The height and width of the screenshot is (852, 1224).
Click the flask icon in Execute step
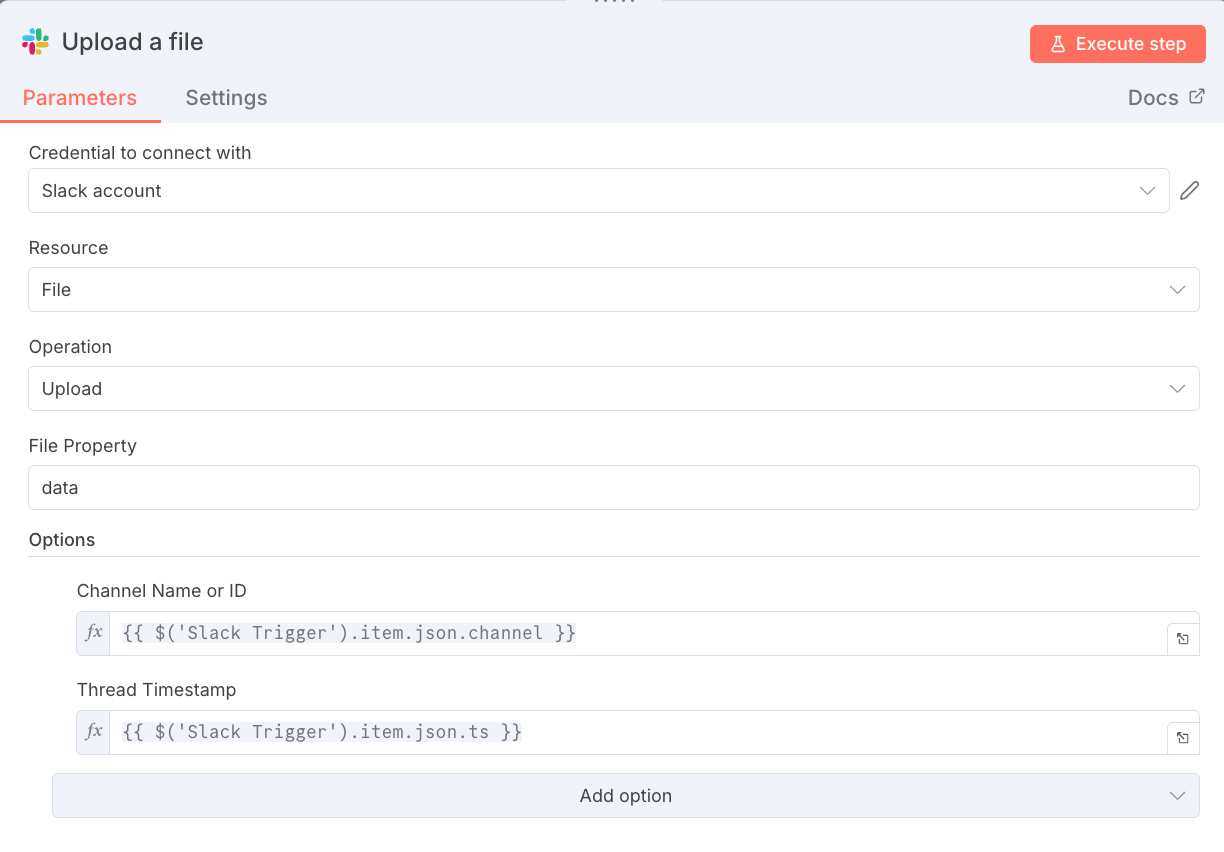[1058, 44]
